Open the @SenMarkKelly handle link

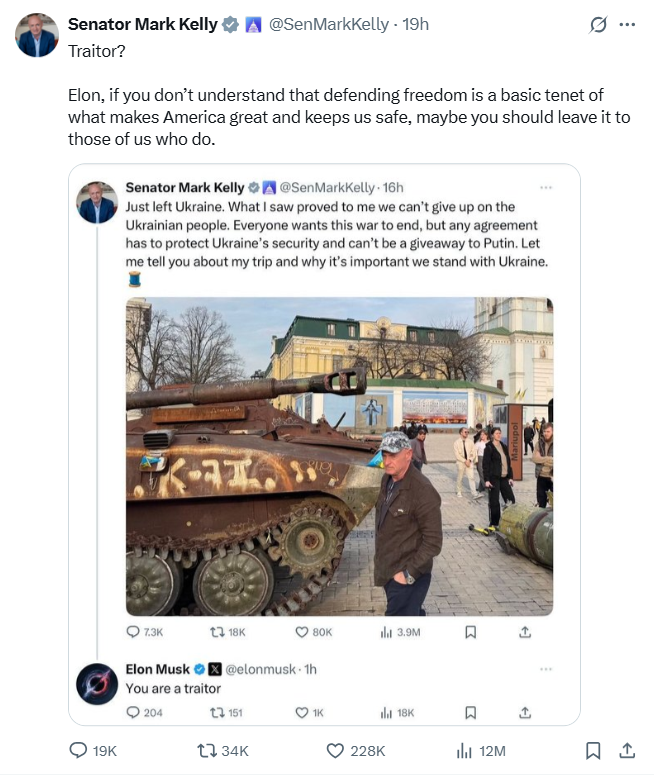point(329,25)
